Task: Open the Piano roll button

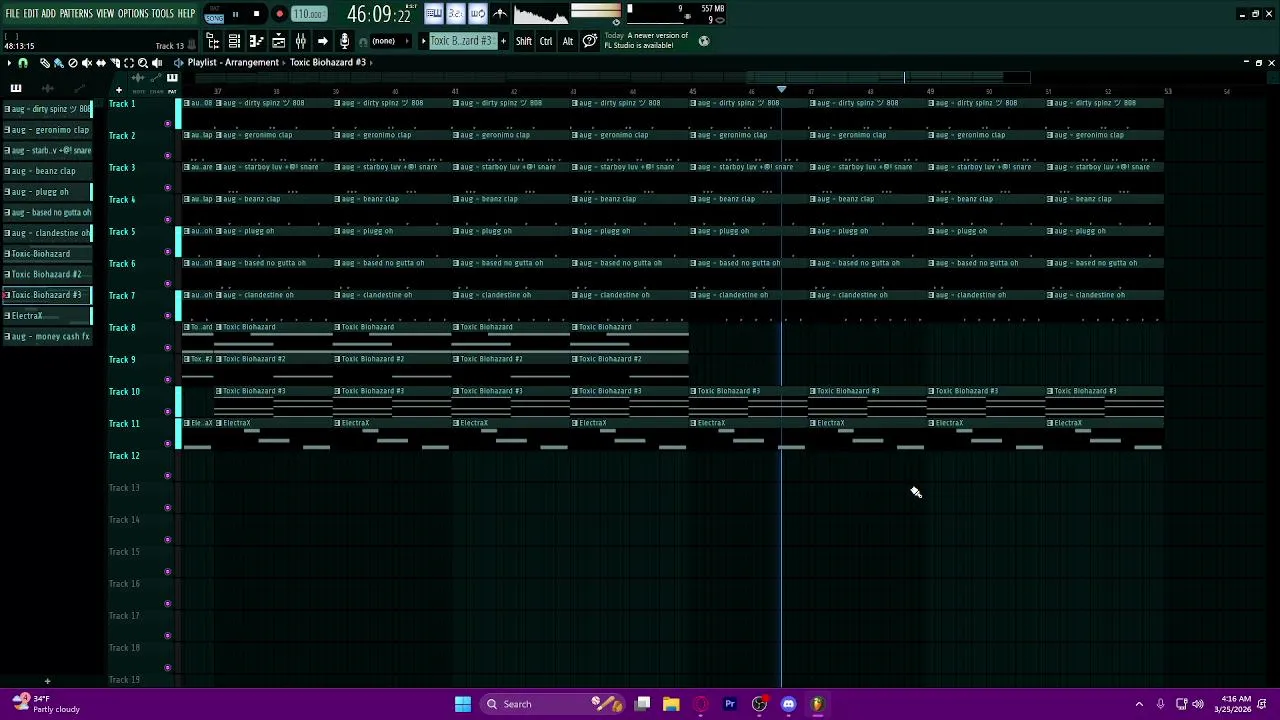Action: point(256,41)
